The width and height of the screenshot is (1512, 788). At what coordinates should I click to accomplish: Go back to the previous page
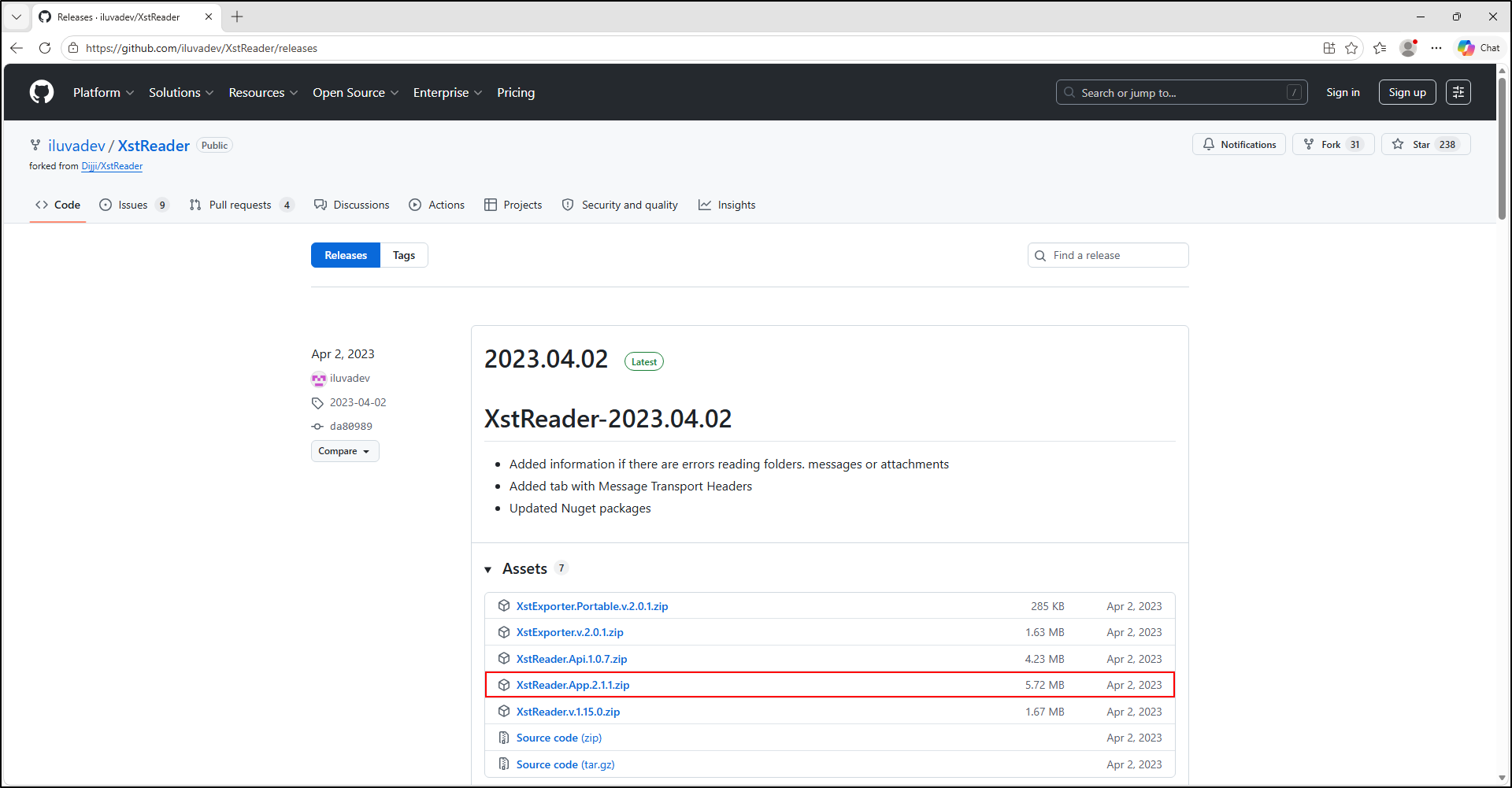click(17, 48)
